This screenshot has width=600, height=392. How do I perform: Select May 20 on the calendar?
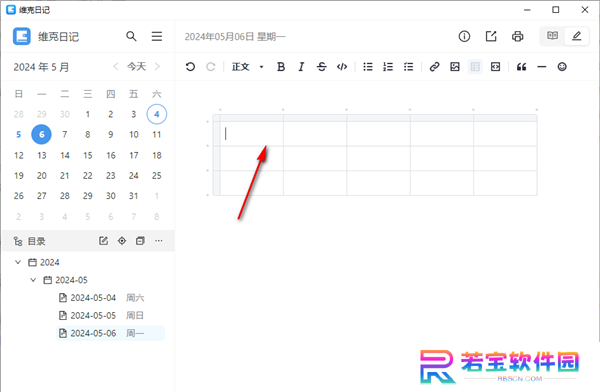point(41,176)
